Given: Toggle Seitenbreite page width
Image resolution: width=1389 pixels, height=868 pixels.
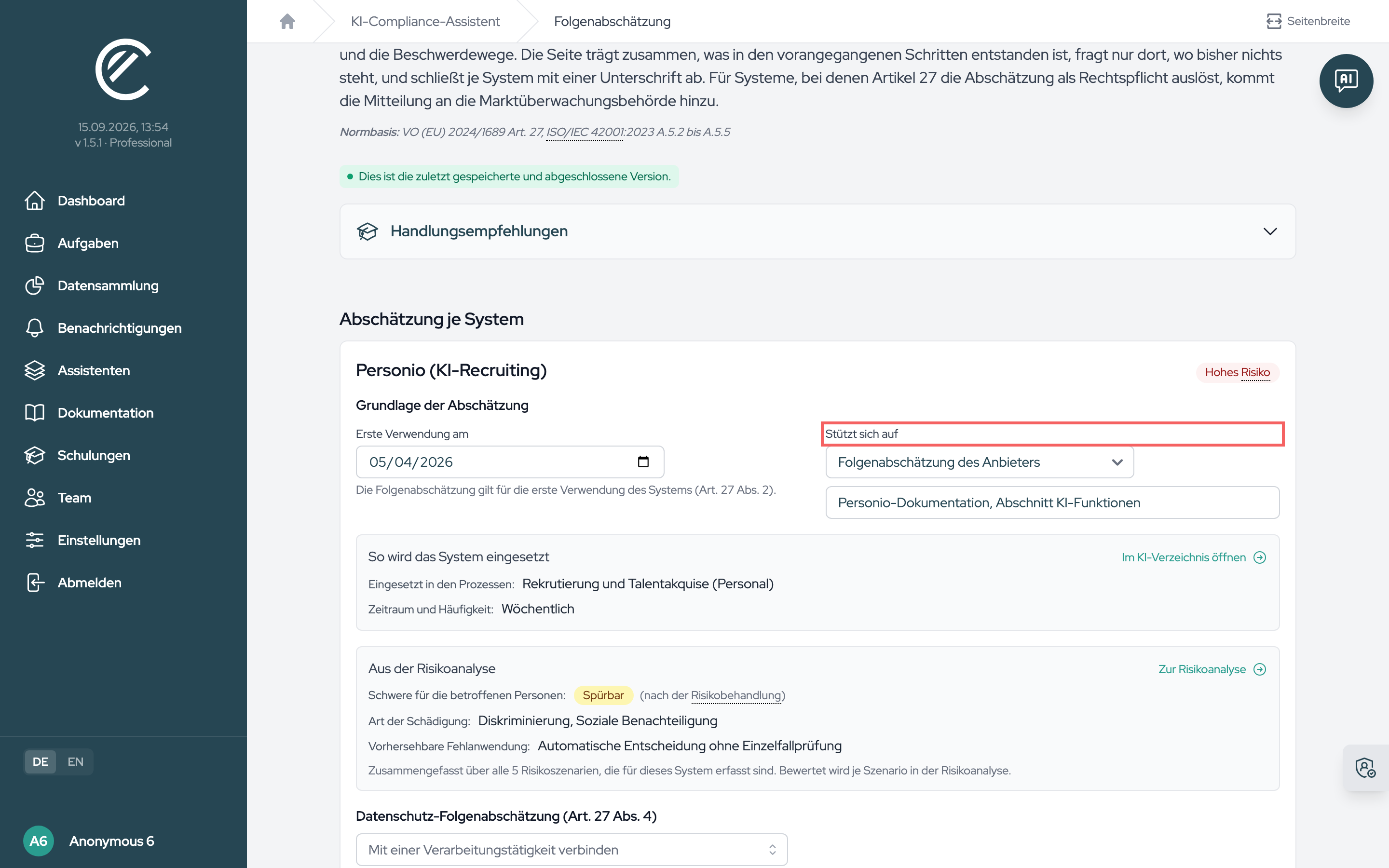Looking at the screenshot, I should [1308, 21].
